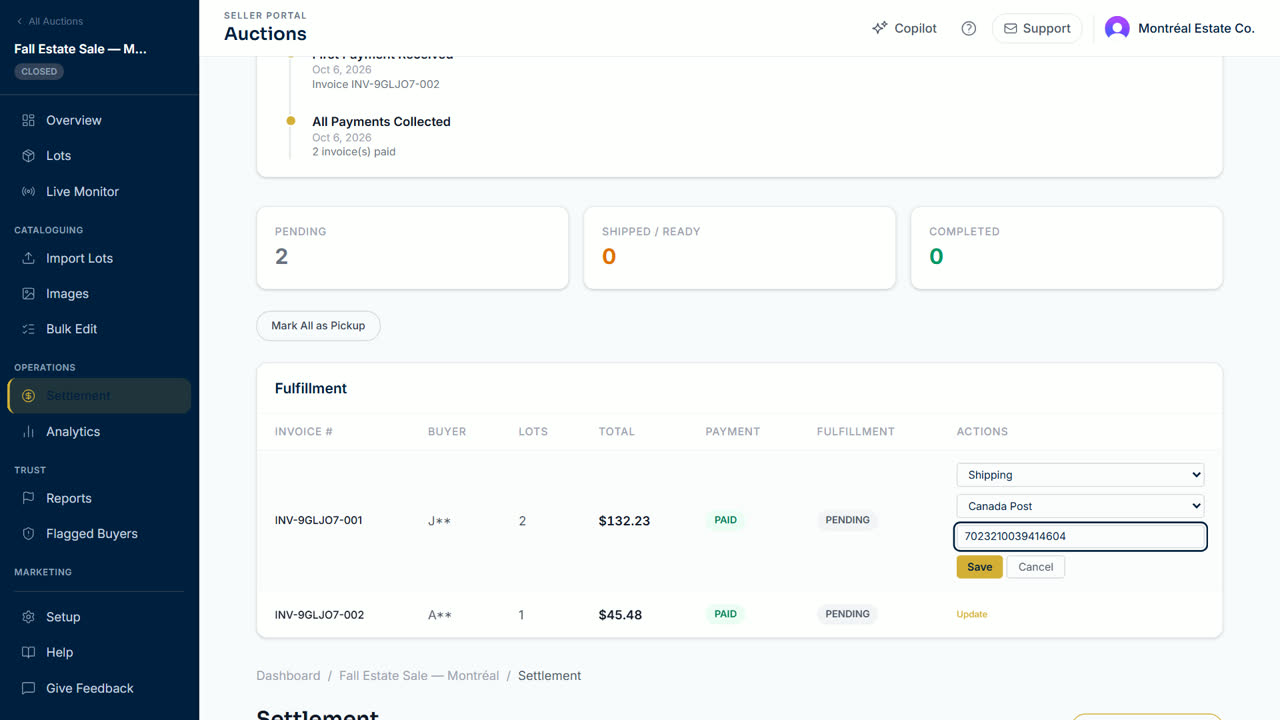
Task: Click the Analytics bar chart icon
Action: (28, 432)
